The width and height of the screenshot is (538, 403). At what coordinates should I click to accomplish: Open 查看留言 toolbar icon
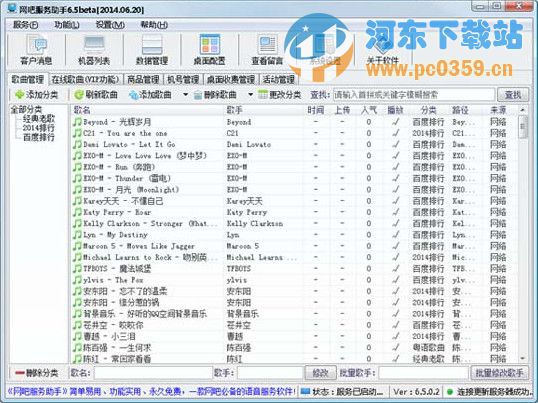coord(267,50)
